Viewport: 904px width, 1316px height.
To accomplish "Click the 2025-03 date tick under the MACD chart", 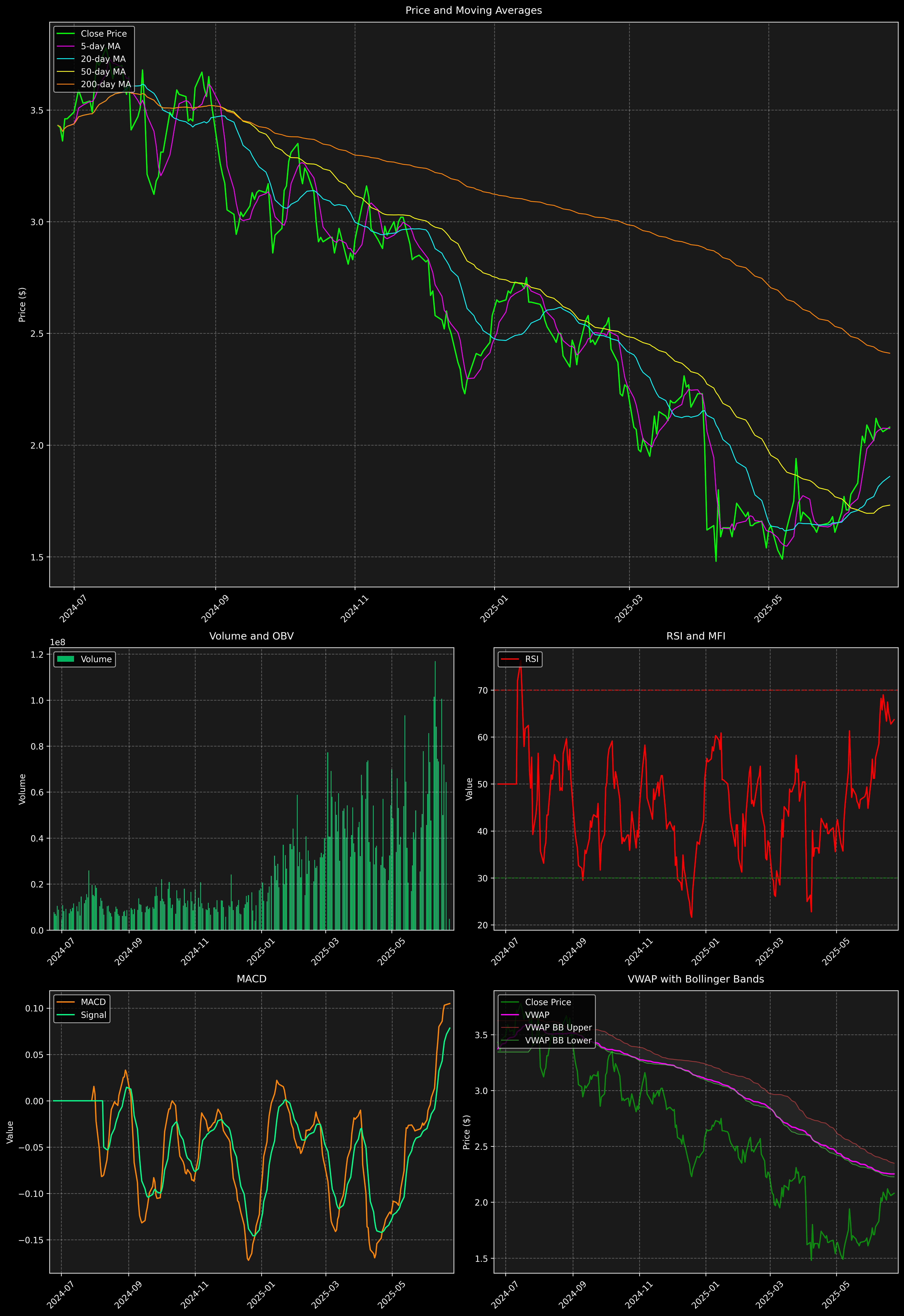I will pos(325,1295).
